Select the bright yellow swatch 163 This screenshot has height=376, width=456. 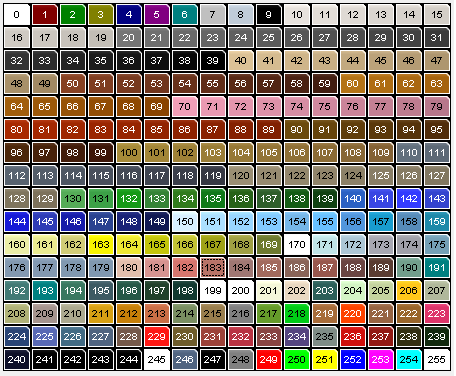(x=101, y=245)
